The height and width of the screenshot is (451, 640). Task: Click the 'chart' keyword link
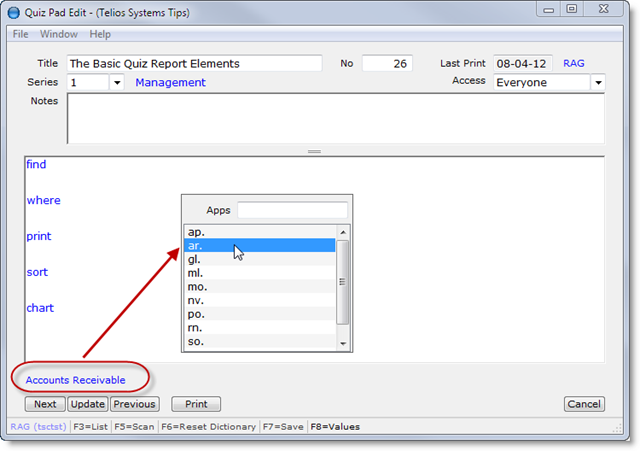(40, 308)
